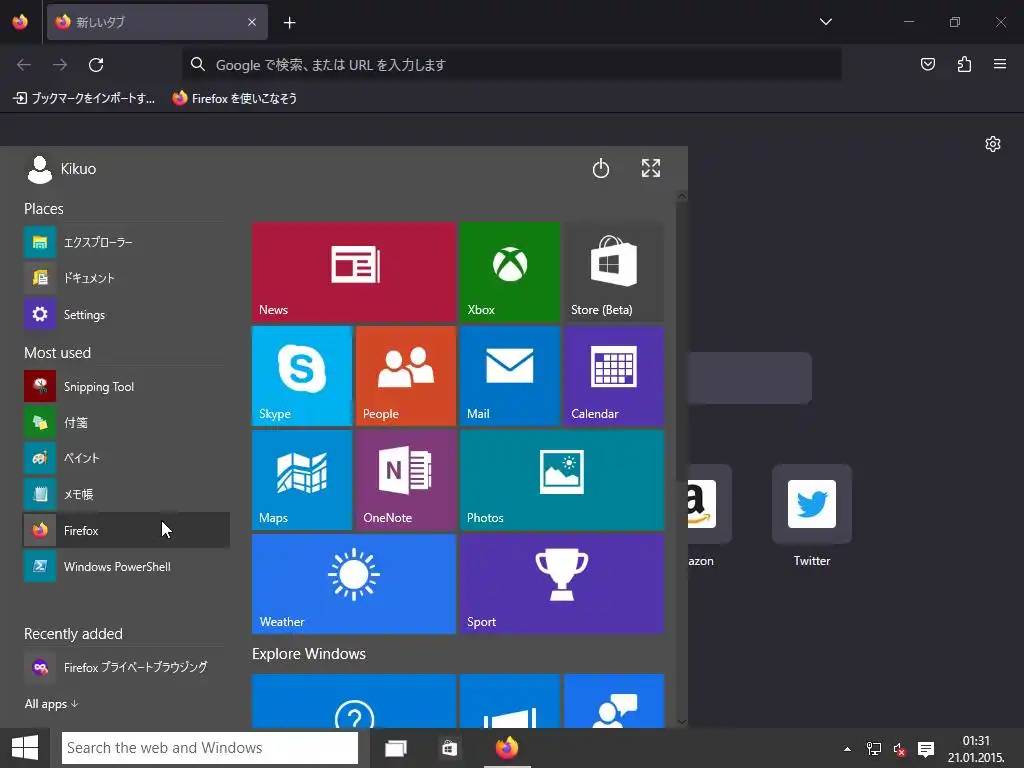This screenshot has height=768, width=1024.
Task: Open the People tile
Action: point(406,376)
